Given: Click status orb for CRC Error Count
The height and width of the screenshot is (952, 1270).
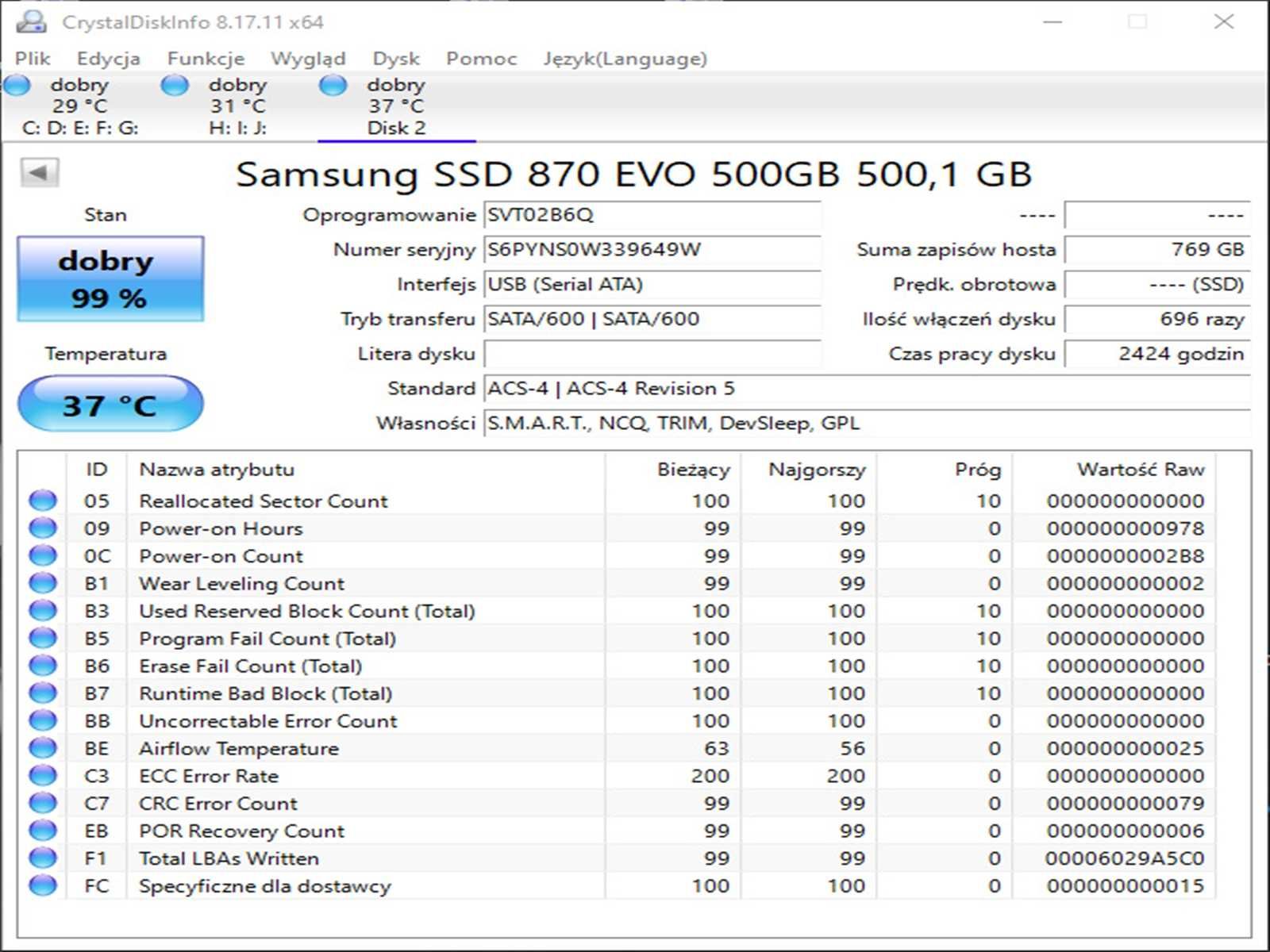Looking at the screenshot, I should coord(43,803).
